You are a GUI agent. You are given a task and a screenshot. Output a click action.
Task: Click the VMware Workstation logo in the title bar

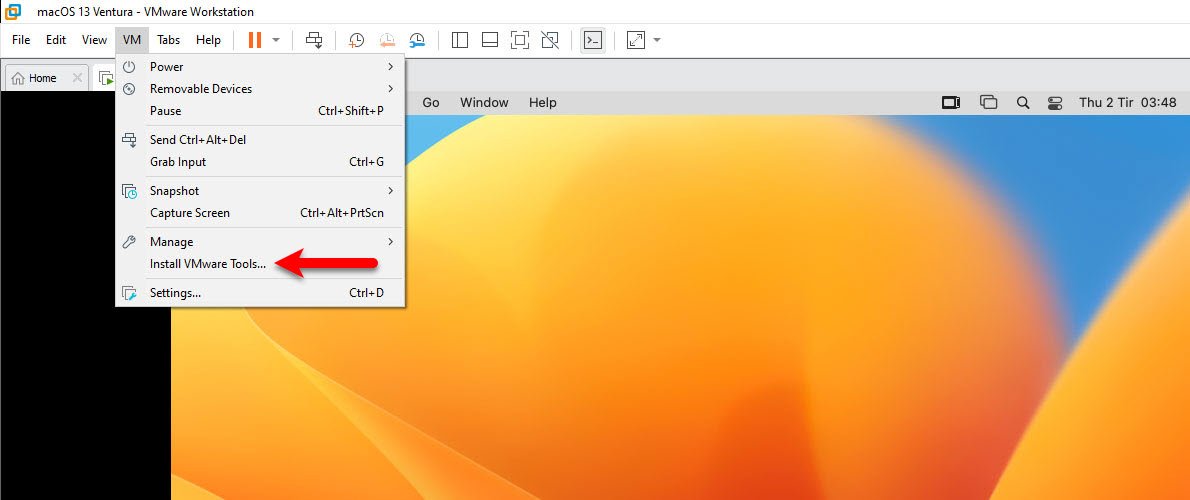[x=13, y=11]
